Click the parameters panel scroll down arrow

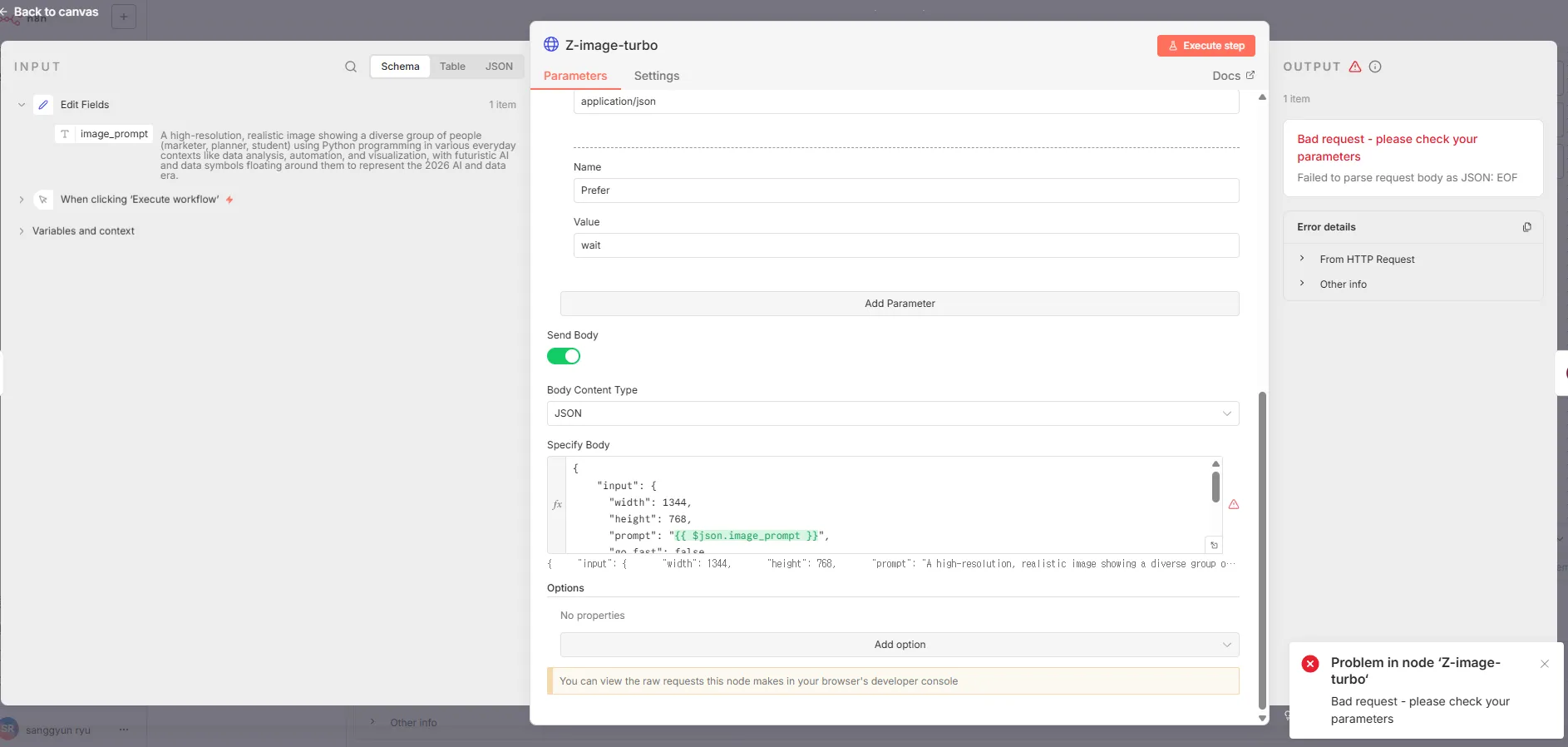(x=1262, y=718)
